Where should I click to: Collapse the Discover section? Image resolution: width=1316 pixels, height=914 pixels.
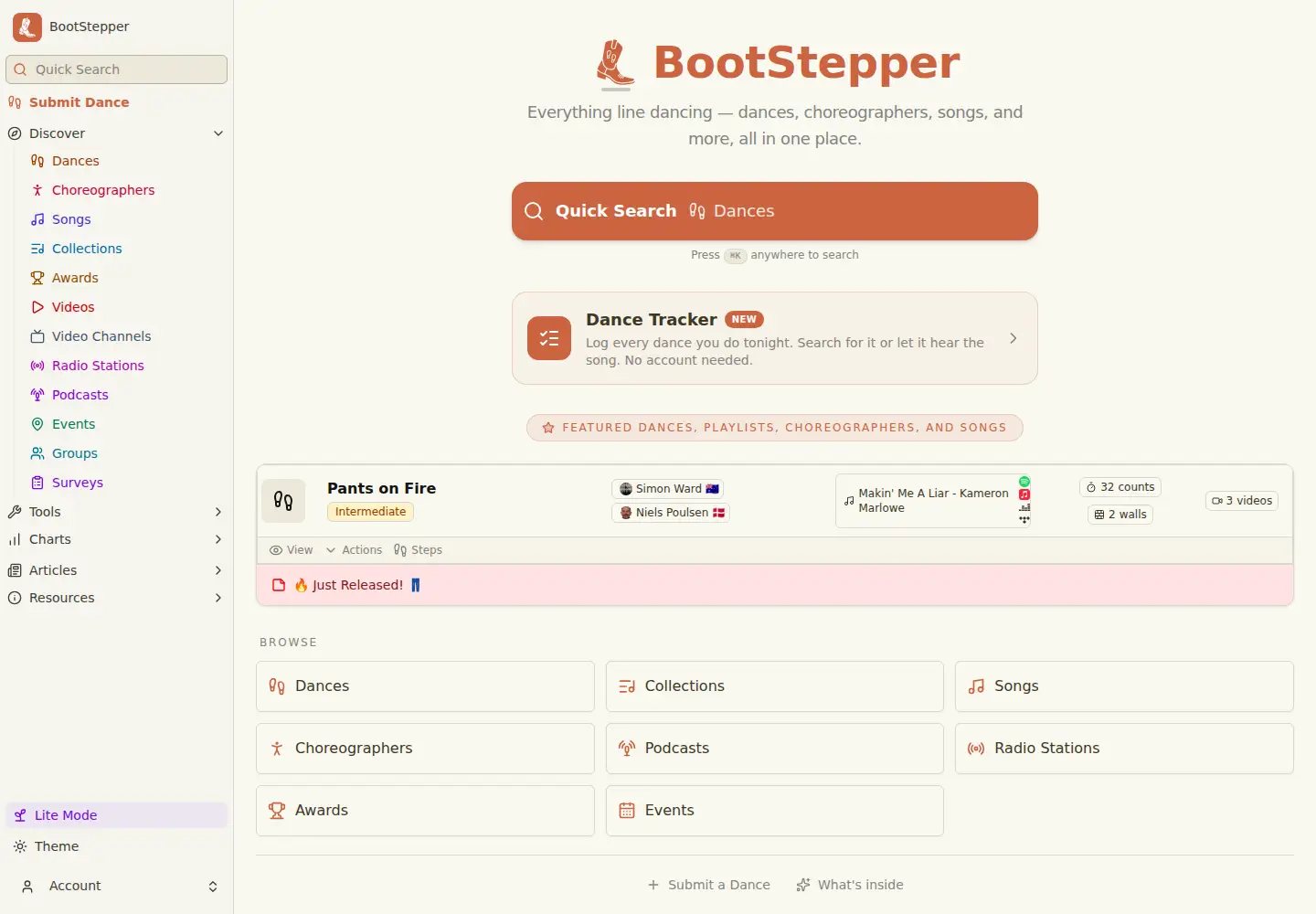pos(218,133)
